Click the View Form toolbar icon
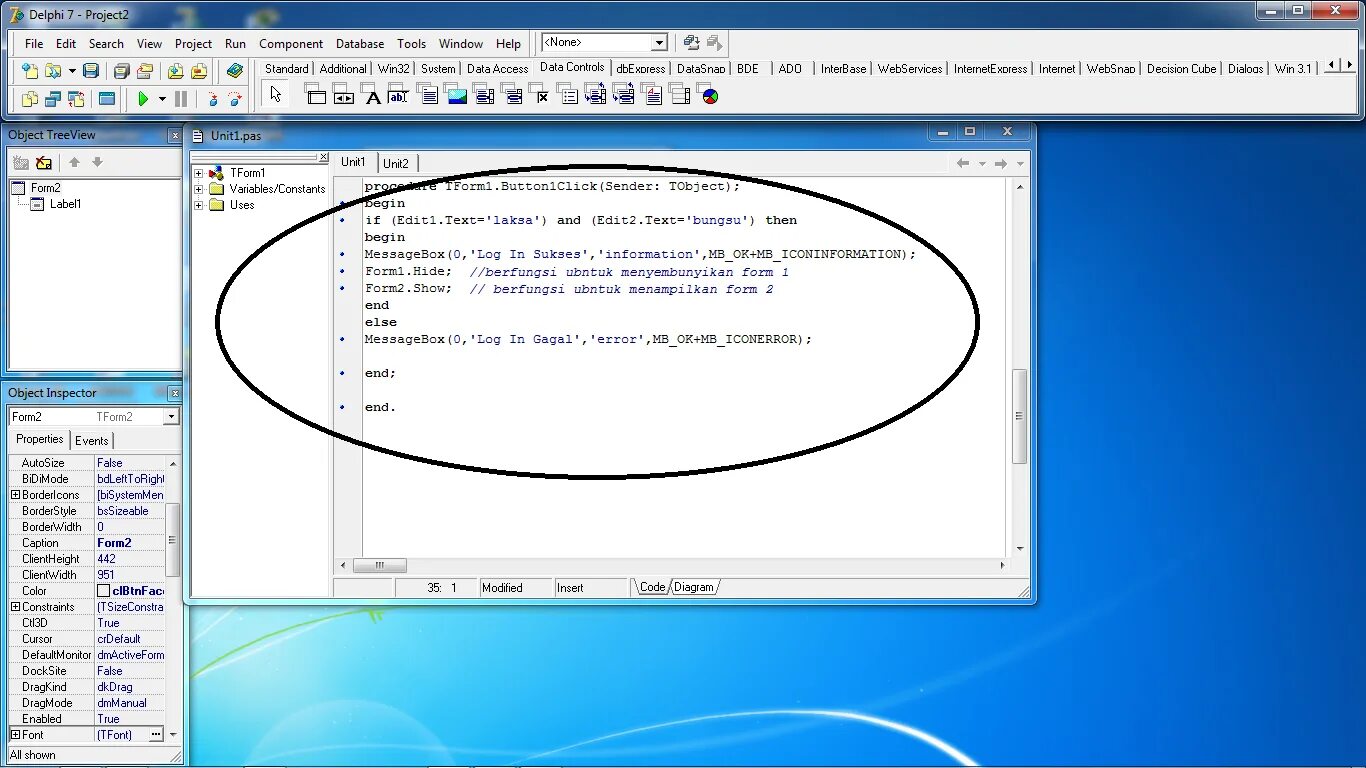The width and height of the screenshot is (1366, 768). (x=53, y=99)
